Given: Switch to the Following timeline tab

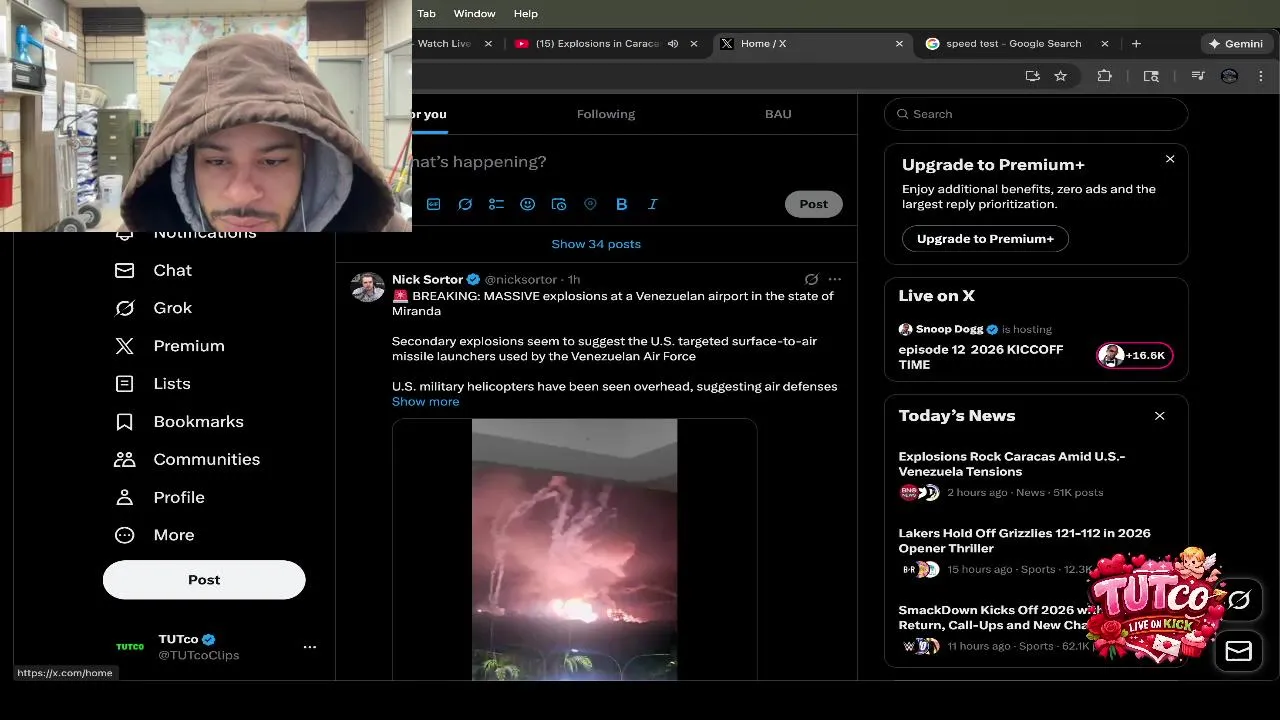Looking at the screenshot, I should pos(606,114).
